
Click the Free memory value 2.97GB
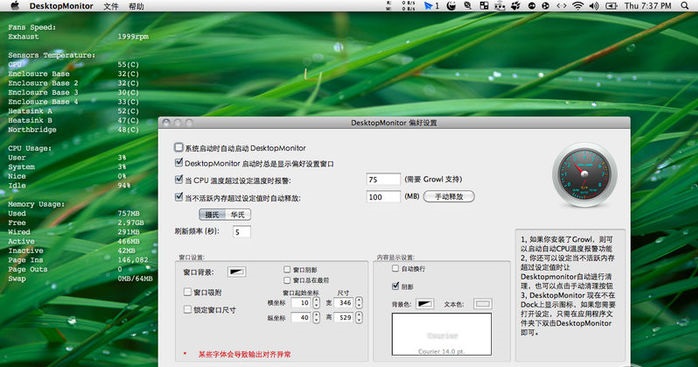point(131,223)
